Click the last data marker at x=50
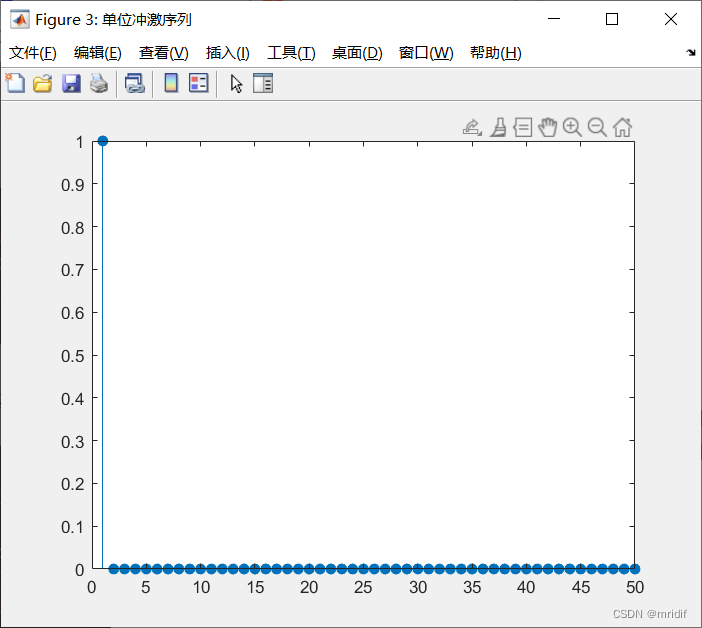The height and width of the screenshot is (628, 702). (635, 569)
